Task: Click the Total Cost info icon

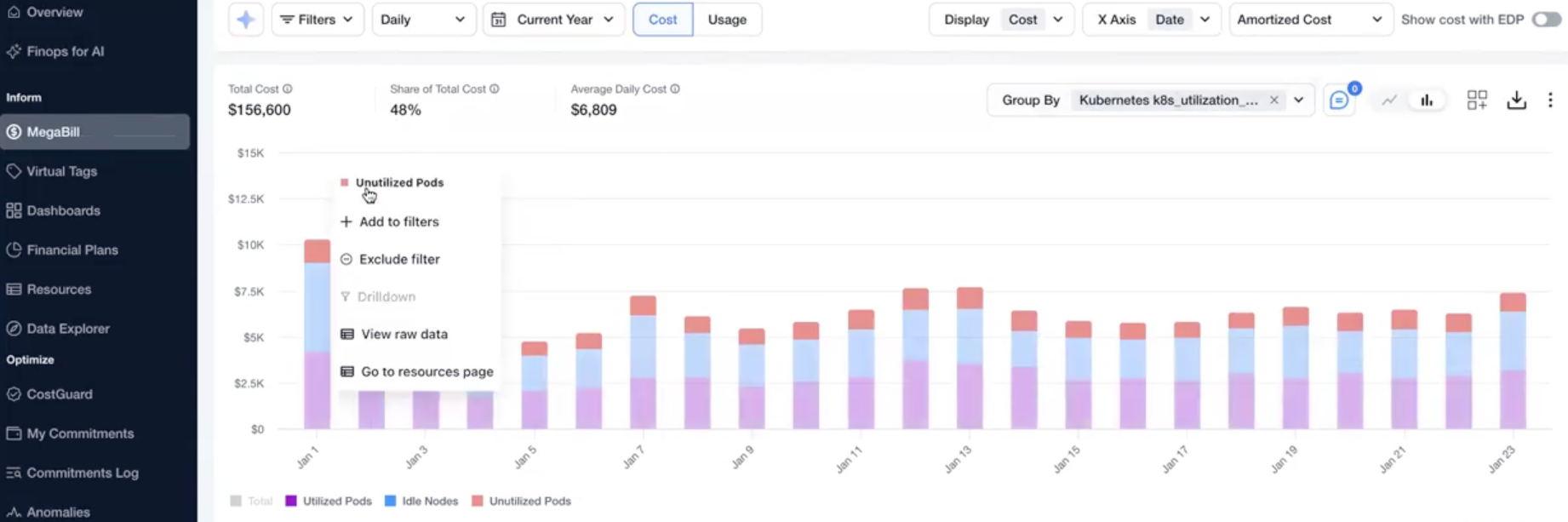Action: pyautogui.click(x=288, y=89)
